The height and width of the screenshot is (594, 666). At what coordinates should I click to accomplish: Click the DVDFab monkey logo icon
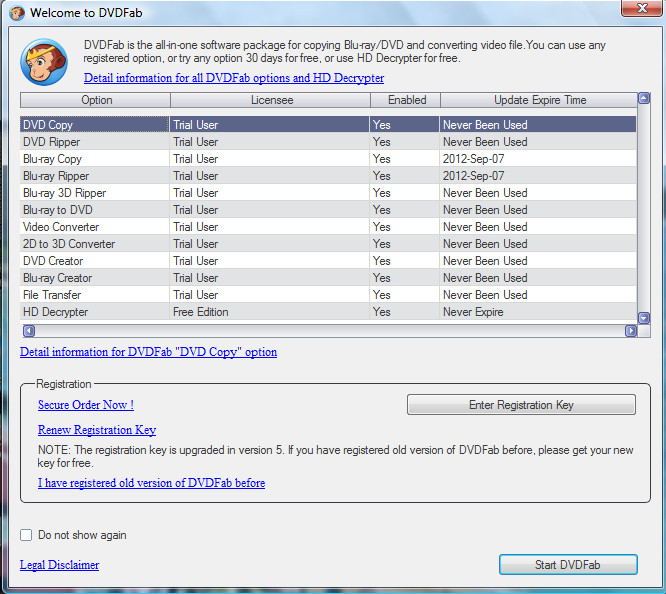point(44,62)
